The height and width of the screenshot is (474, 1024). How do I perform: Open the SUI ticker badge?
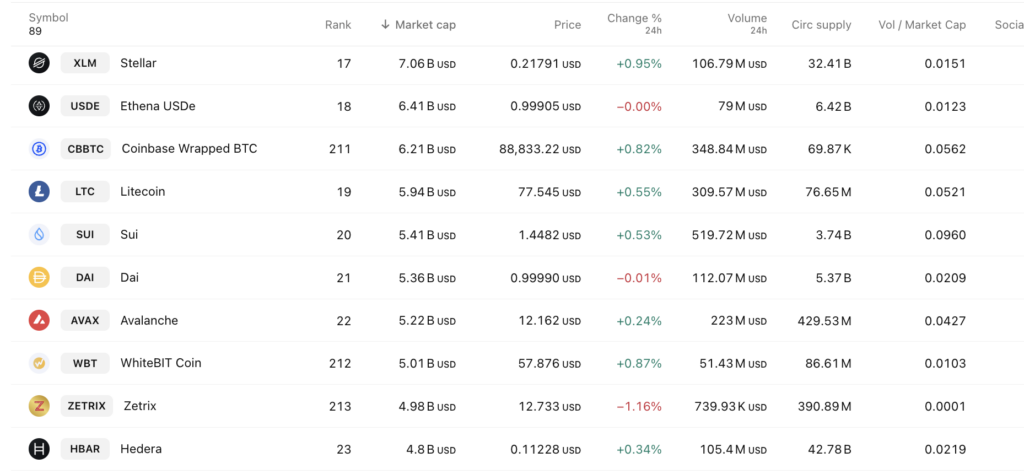click(85, 234)
